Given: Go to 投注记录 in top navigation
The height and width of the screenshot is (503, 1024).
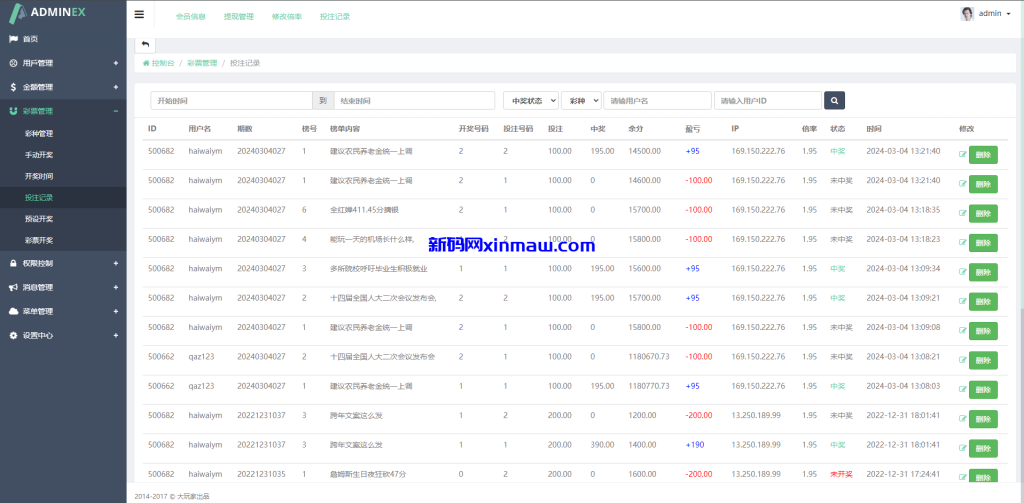Looking at the screenshot, I should tap(335, 17).
